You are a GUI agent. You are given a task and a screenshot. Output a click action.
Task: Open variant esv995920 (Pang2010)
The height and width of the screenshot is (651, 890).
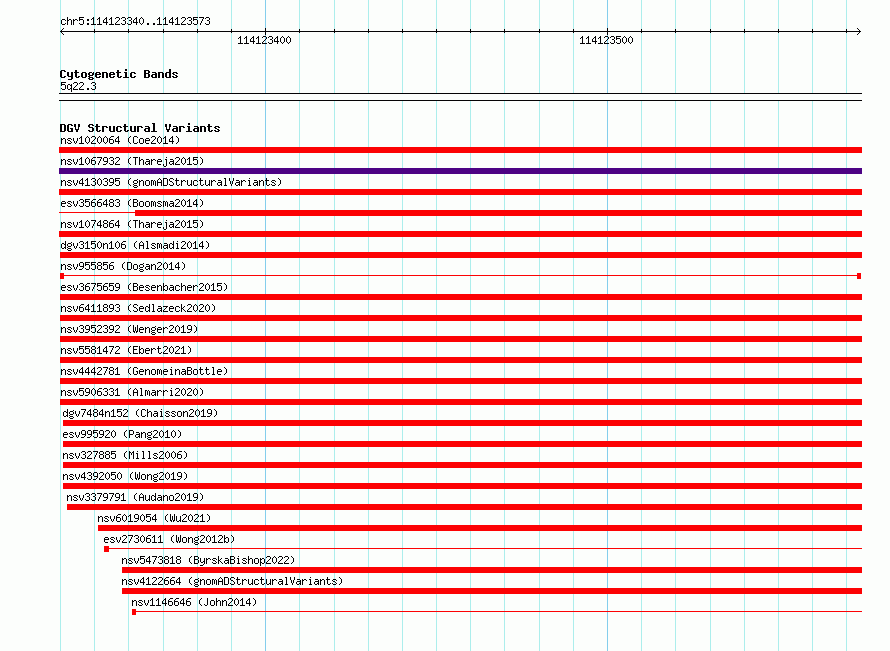122,434
